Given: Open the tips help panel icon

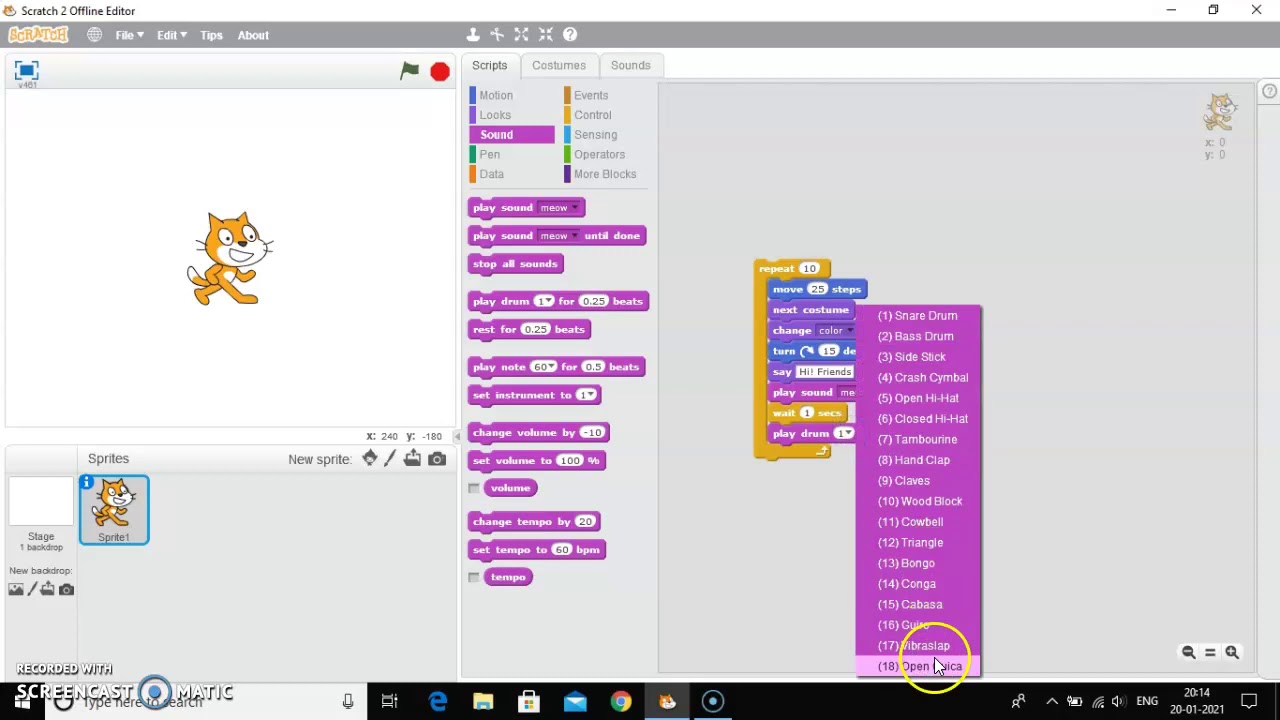Looking at the screenshot, I should click(1269, 91).
